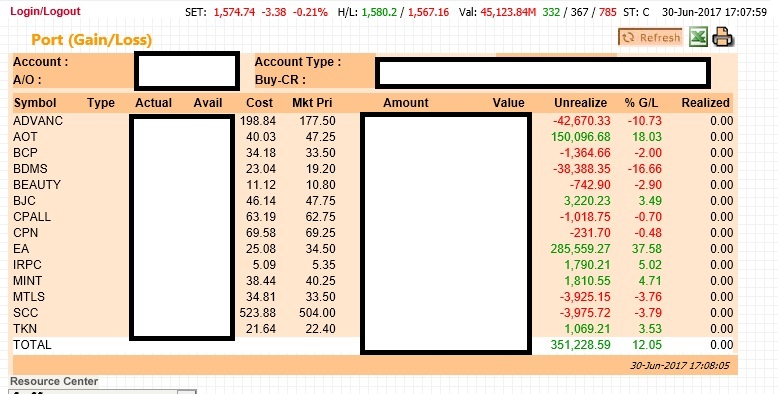Image resolution: width=778 pixels, height=394 pixels.
Task: Click the TKN symbol
Action: click(25, 328)
